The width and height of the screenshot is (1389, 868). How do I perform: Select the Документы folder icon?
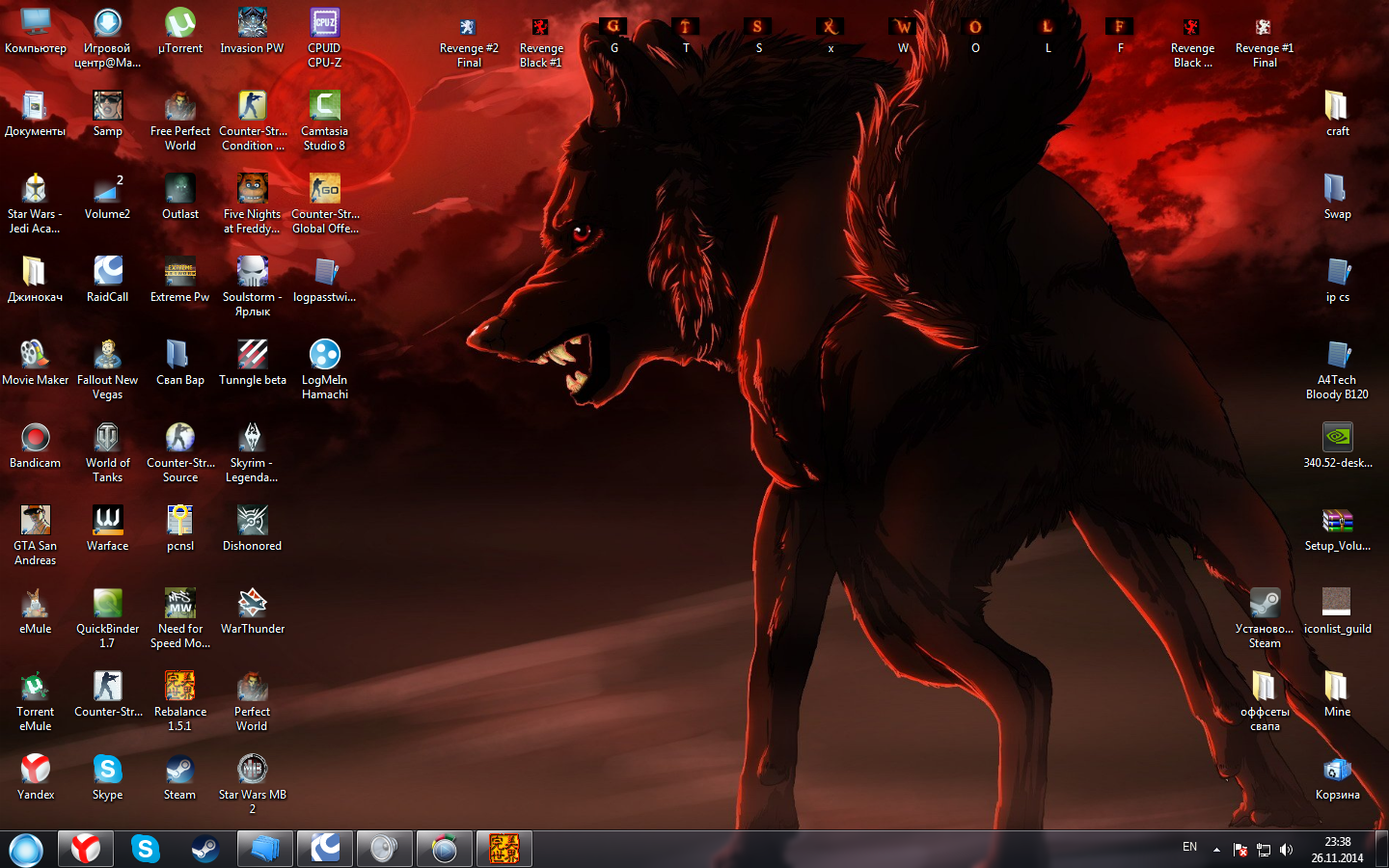(x=35, y=115)
